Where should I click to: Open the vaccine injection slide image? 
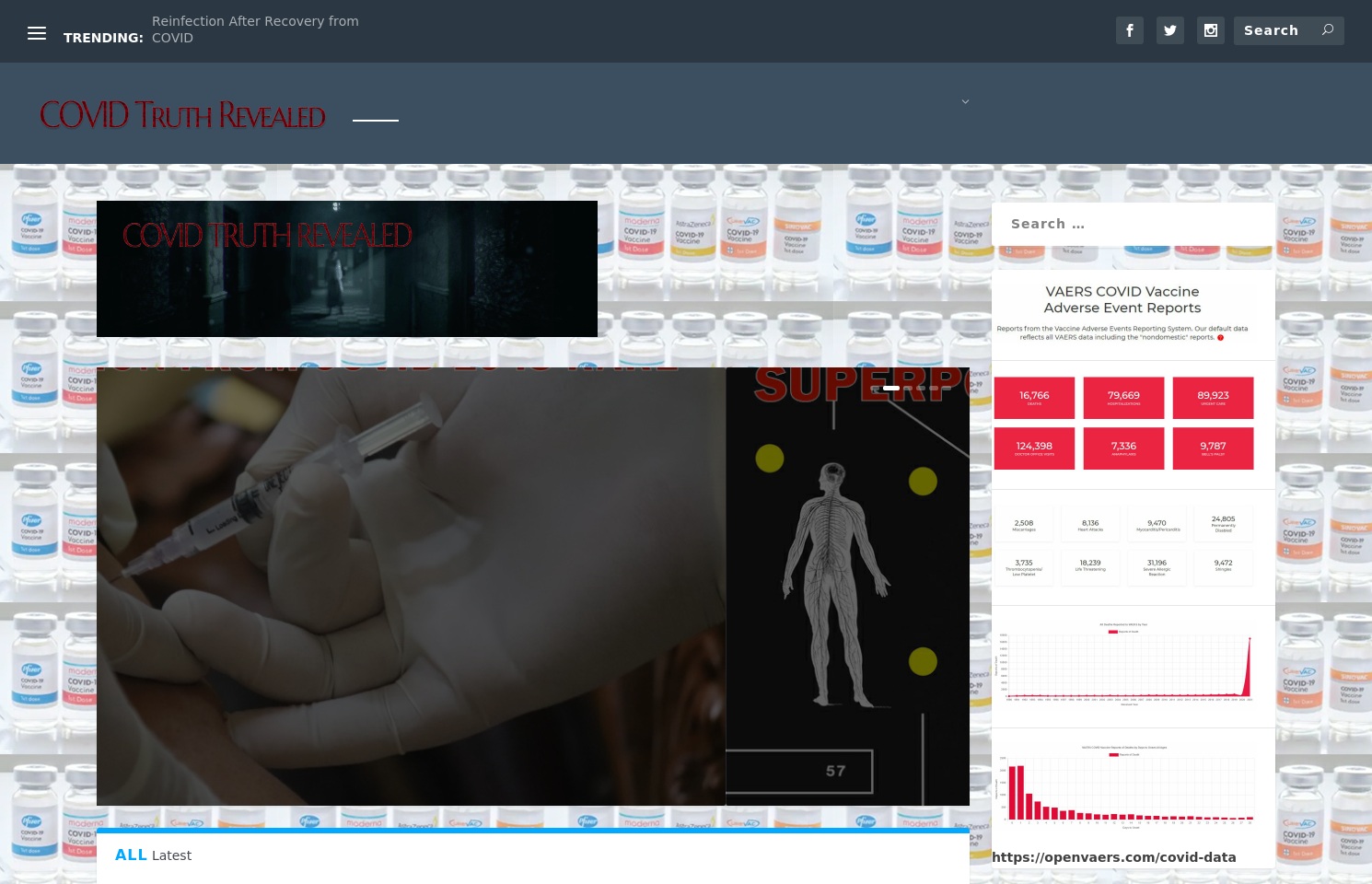tap(411, 587)
